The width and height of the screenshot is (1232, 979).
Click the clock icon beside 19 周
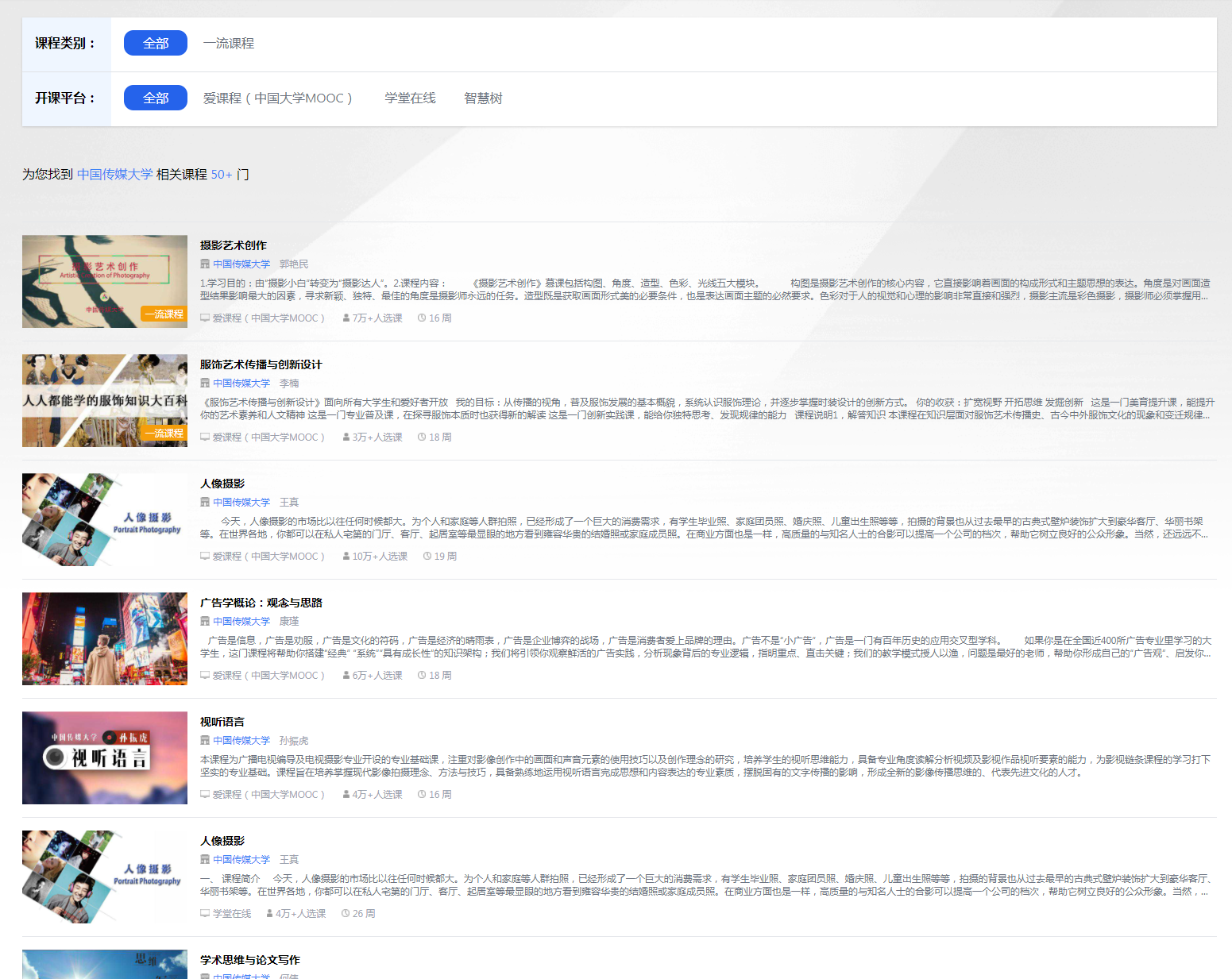[x=427, y=557]
